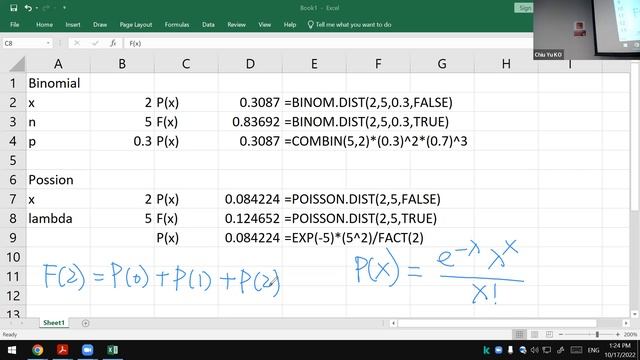
Task: Click the Excel taskbar icon
Action: [x=113, y=350]
